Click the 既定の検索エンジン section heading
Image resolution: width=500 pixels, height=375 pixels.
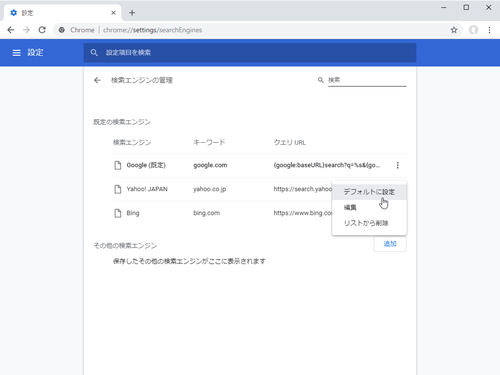pos(122,122)
